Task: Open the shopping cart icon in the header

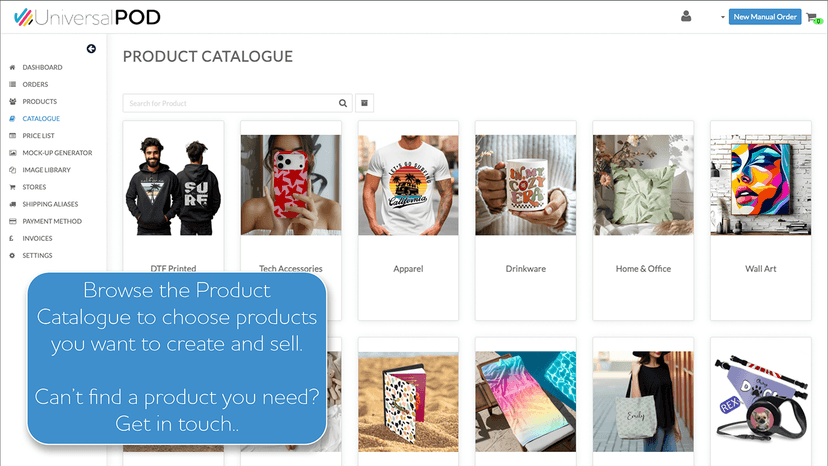Action: (x=814, y=18)
